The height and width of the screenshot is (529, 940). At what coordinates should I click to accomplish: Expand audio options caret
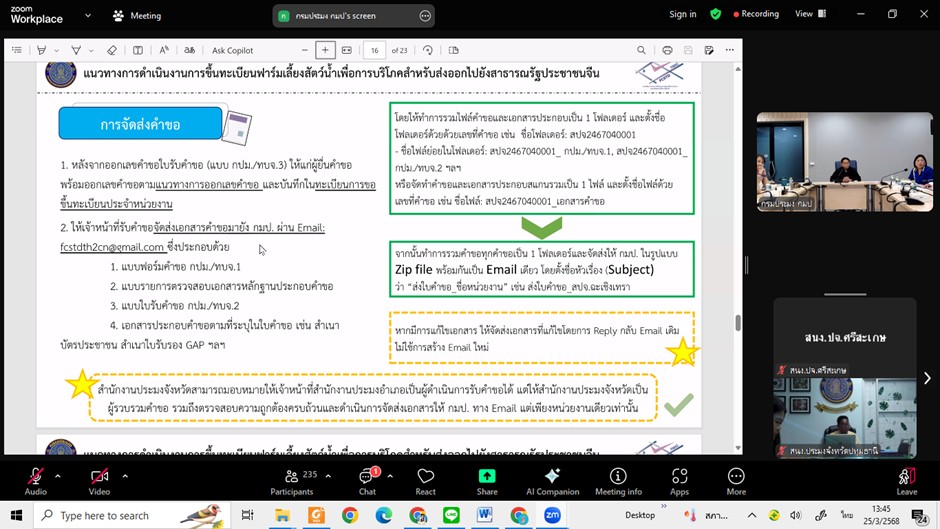(58, 476)
